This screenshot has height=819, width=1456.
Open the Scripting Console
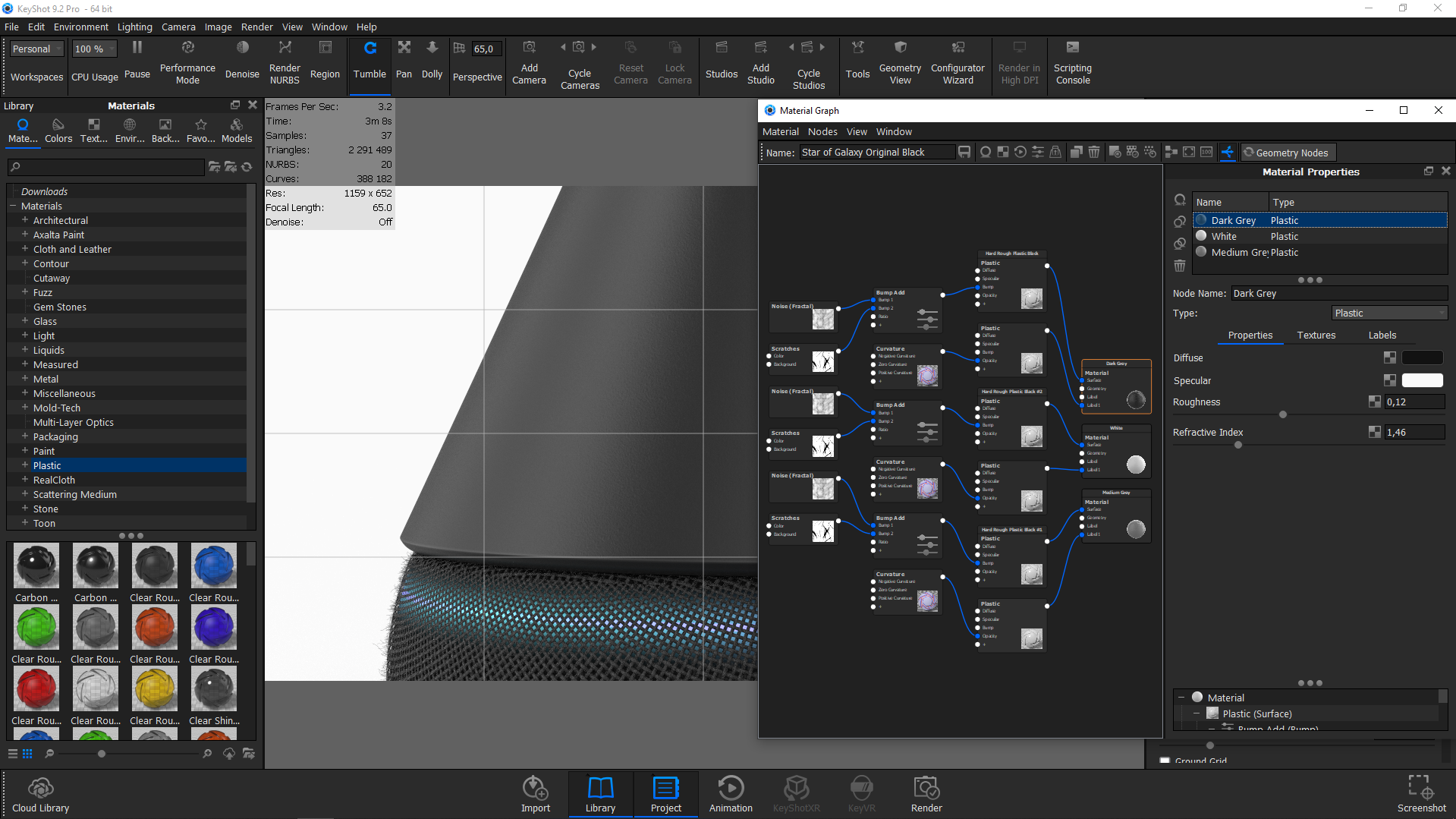tap(1072, 65)
